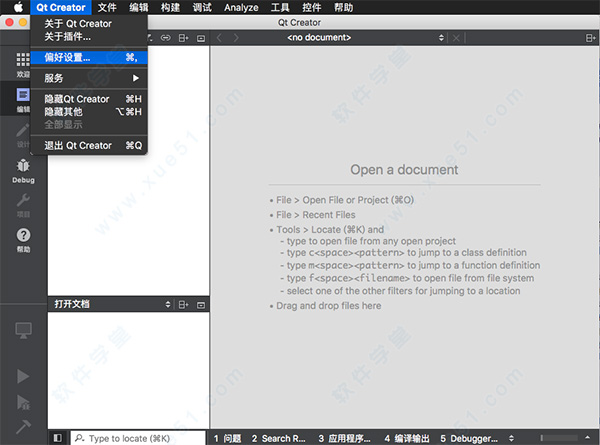Go forward in editor navigation history
This screenshot has height=445, width=600.
[236, 37]
